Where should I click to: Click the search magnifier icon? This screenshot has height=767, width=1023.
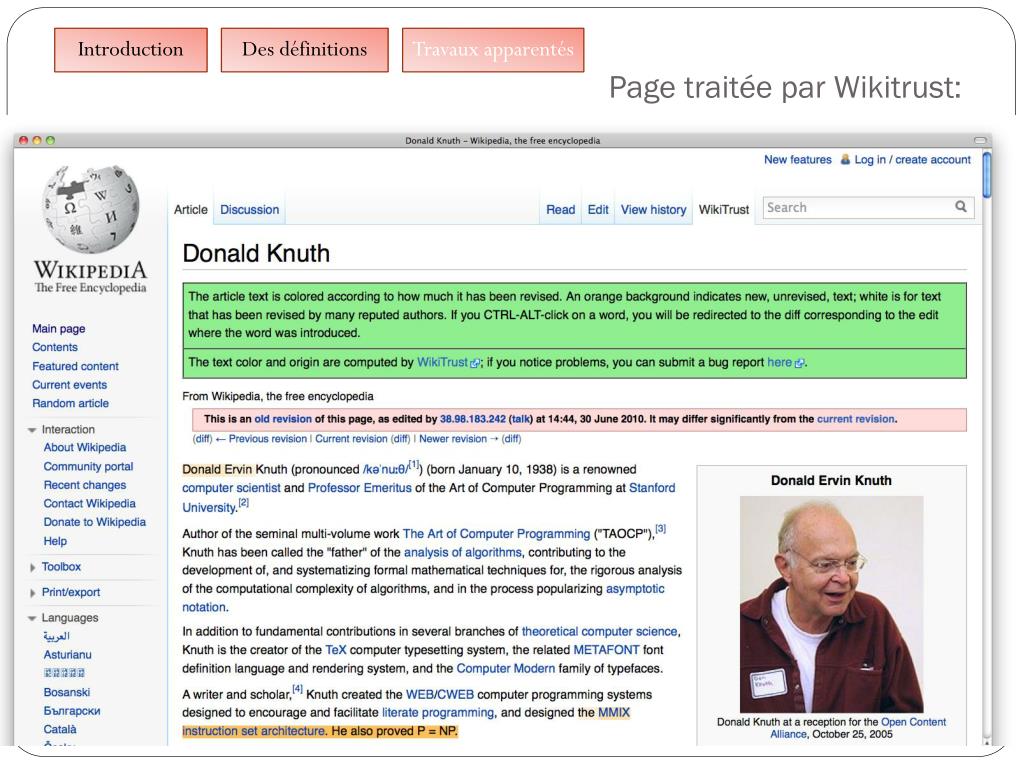[x=960, y=207]
